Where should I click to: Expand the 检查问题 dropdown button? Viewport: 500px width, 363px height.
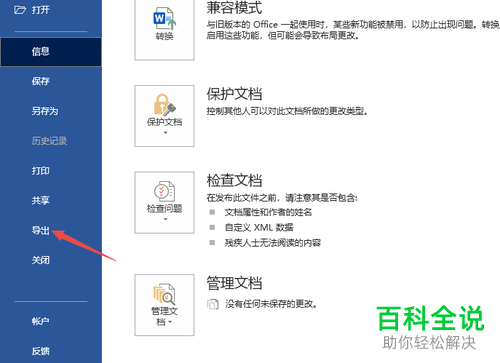click(164, 202)
